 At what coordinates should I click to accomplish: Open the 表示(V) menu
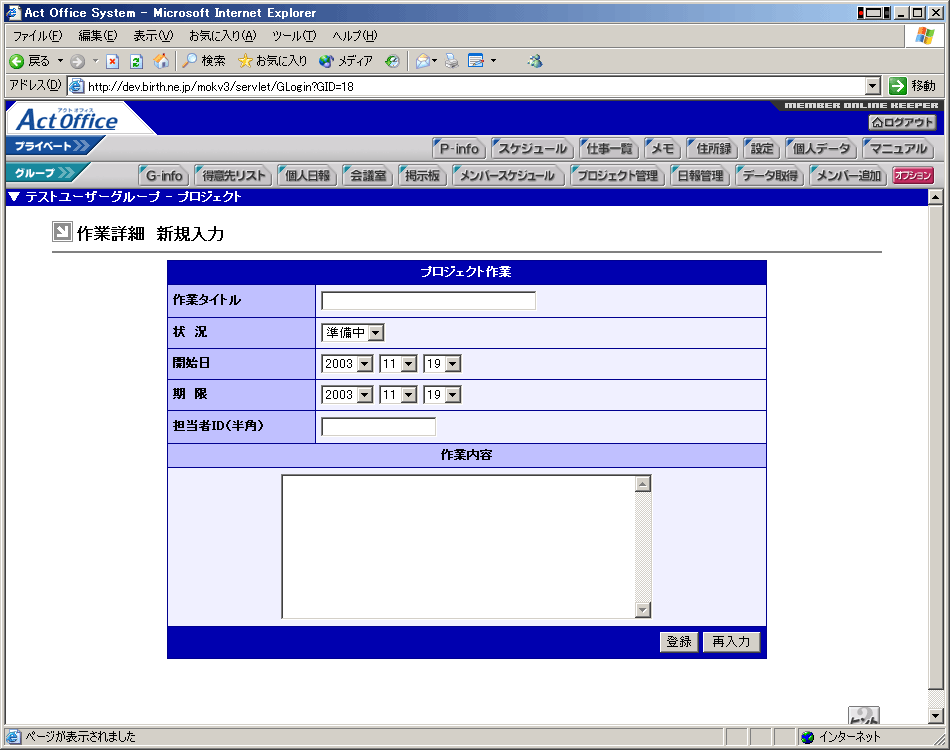153,36
